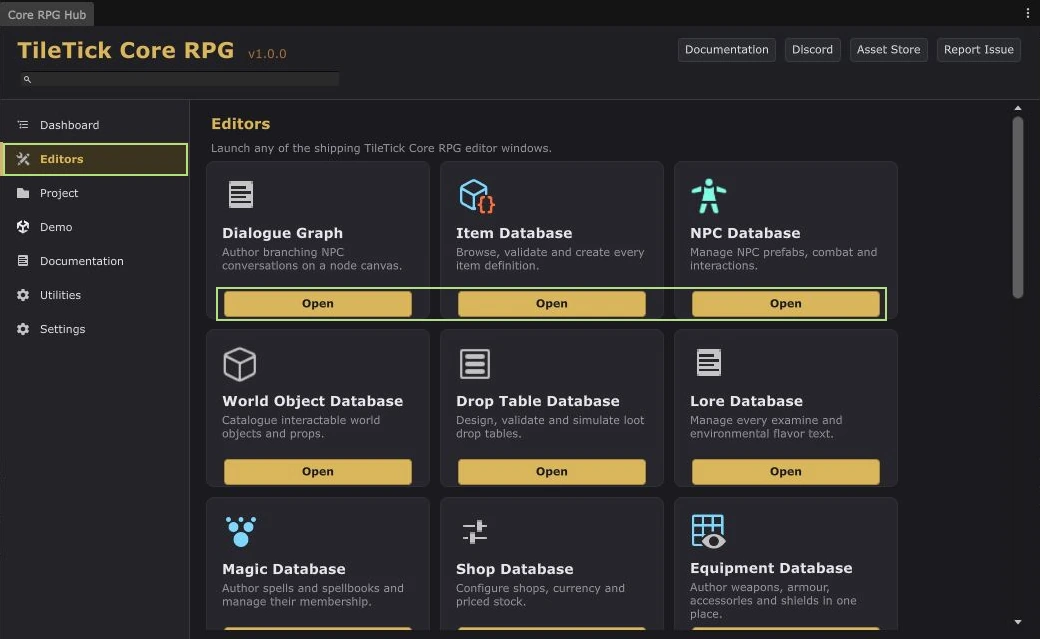The width and height of the screenshot is (1040, 639).
Task: Click the Drop Table Database title
Action: pyautogui.click(x=538, y=401)
